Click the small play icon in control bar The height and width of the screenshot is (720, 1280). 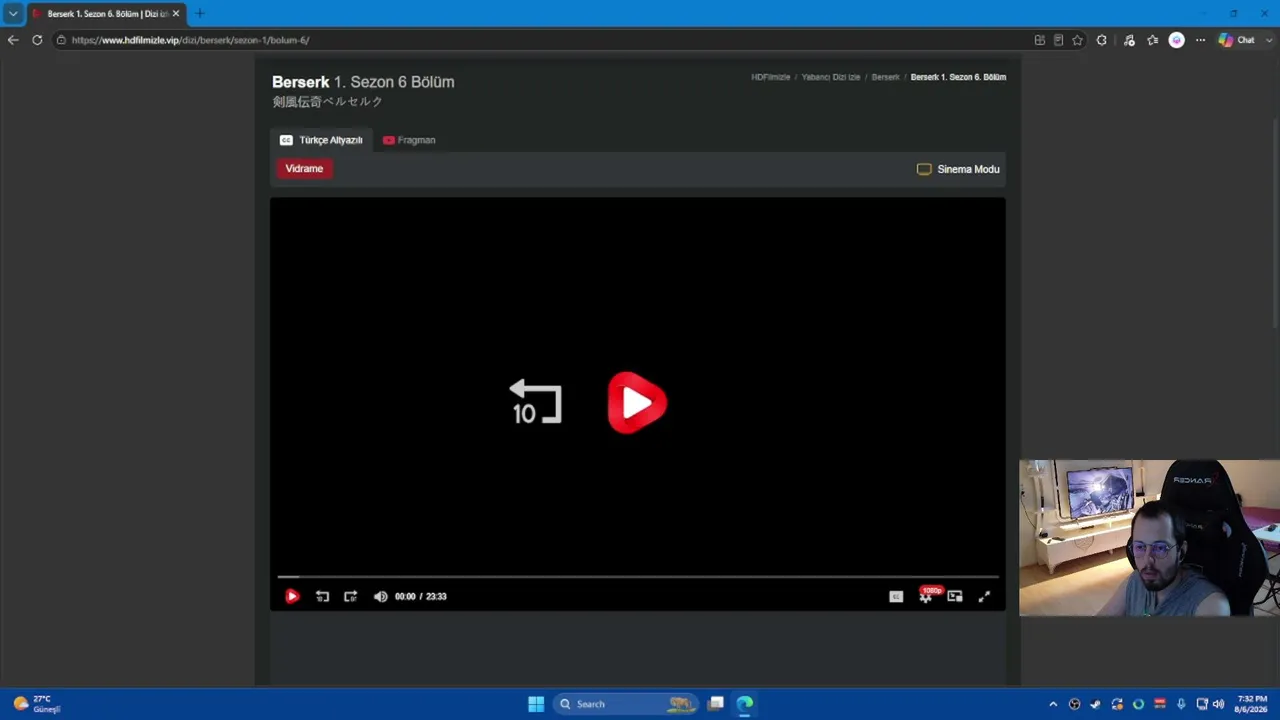[x=292, y=596]
